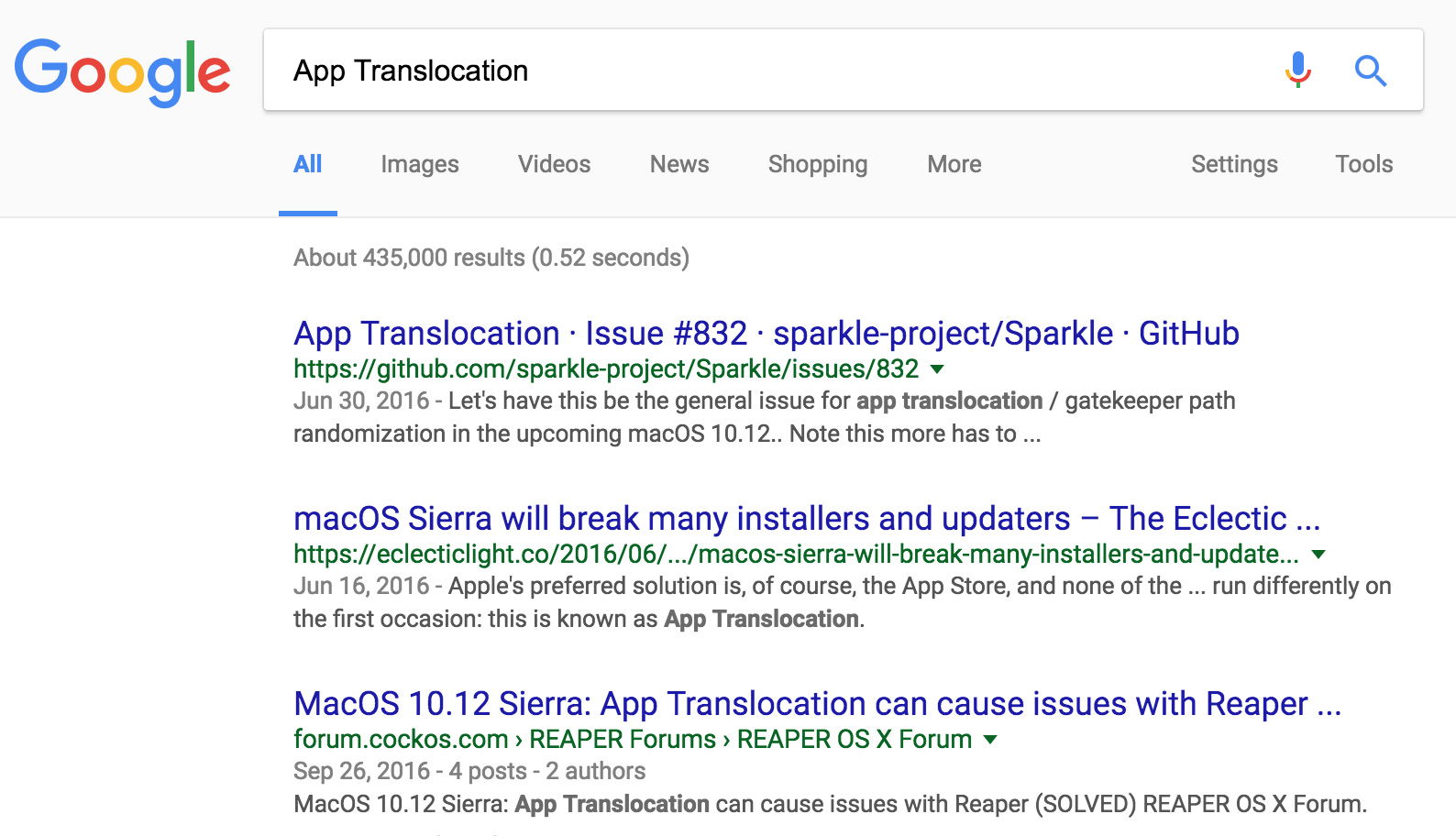Open search Settings menu

pos(1234,164)
